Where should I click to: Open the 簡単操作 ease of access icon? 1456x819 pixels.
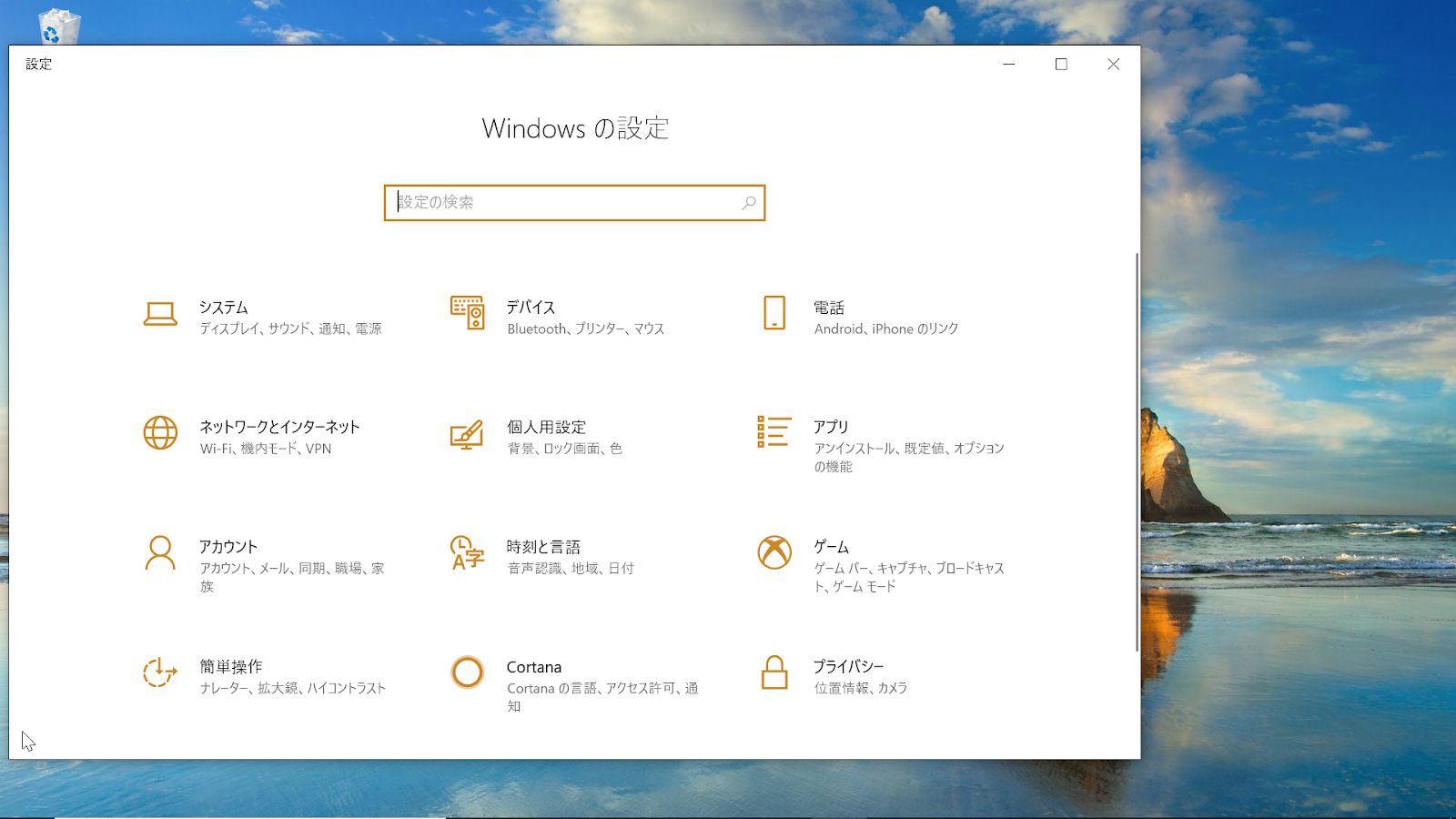click(x=160, y=672)
